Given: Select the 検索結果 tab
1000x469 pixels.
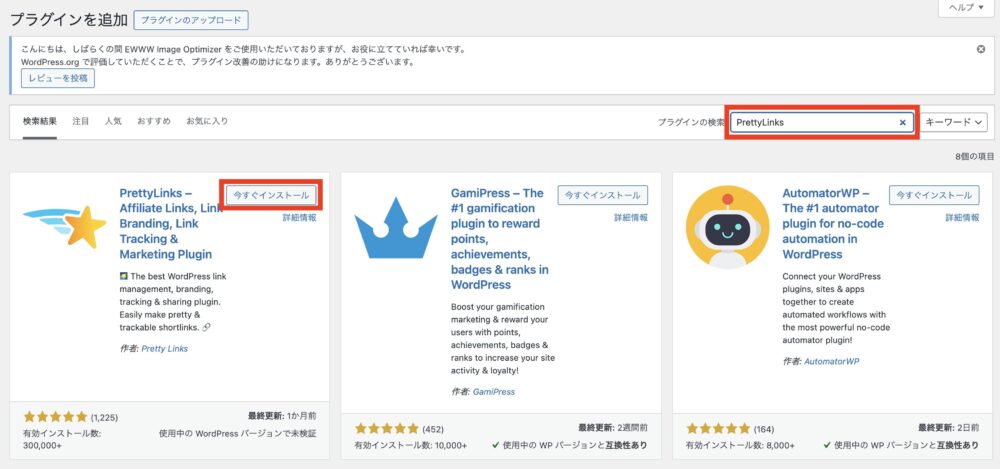Looking at the screenshot, I should pyautogui.click(x=40, y=121).
